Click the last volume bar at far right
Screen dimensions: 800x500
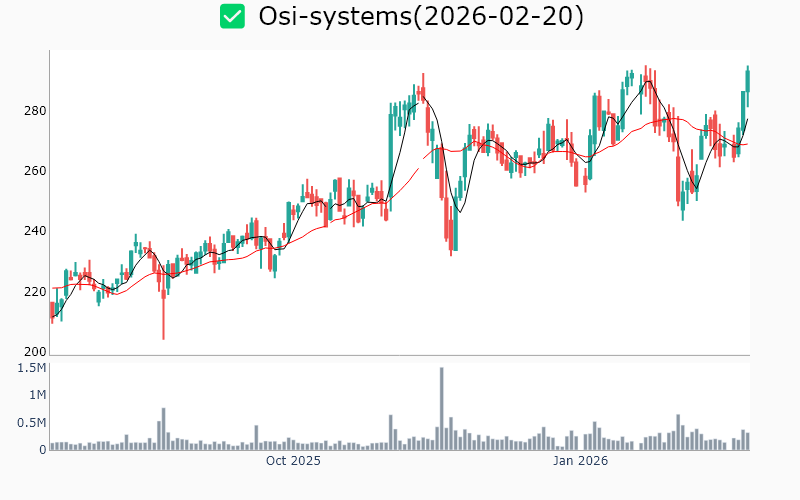pos(747,441)
